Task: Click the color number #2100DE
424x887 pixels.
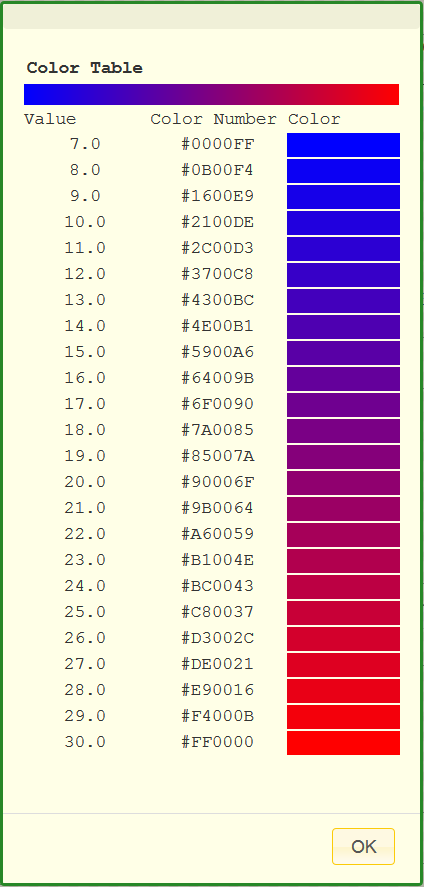Action: 218,222
